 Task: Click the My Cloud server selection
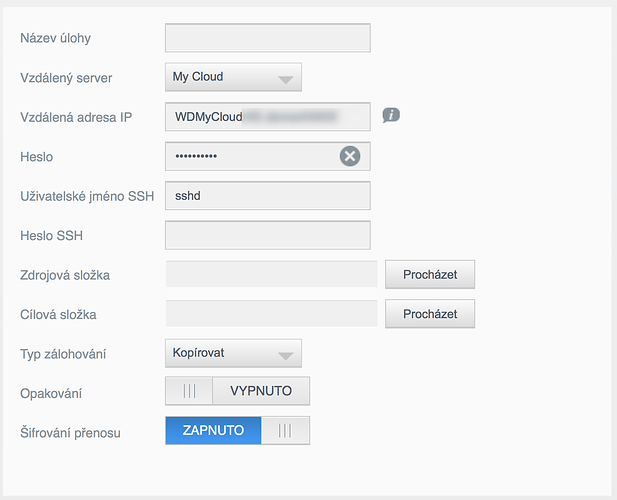pyautogui.click(x=215, y=77)
